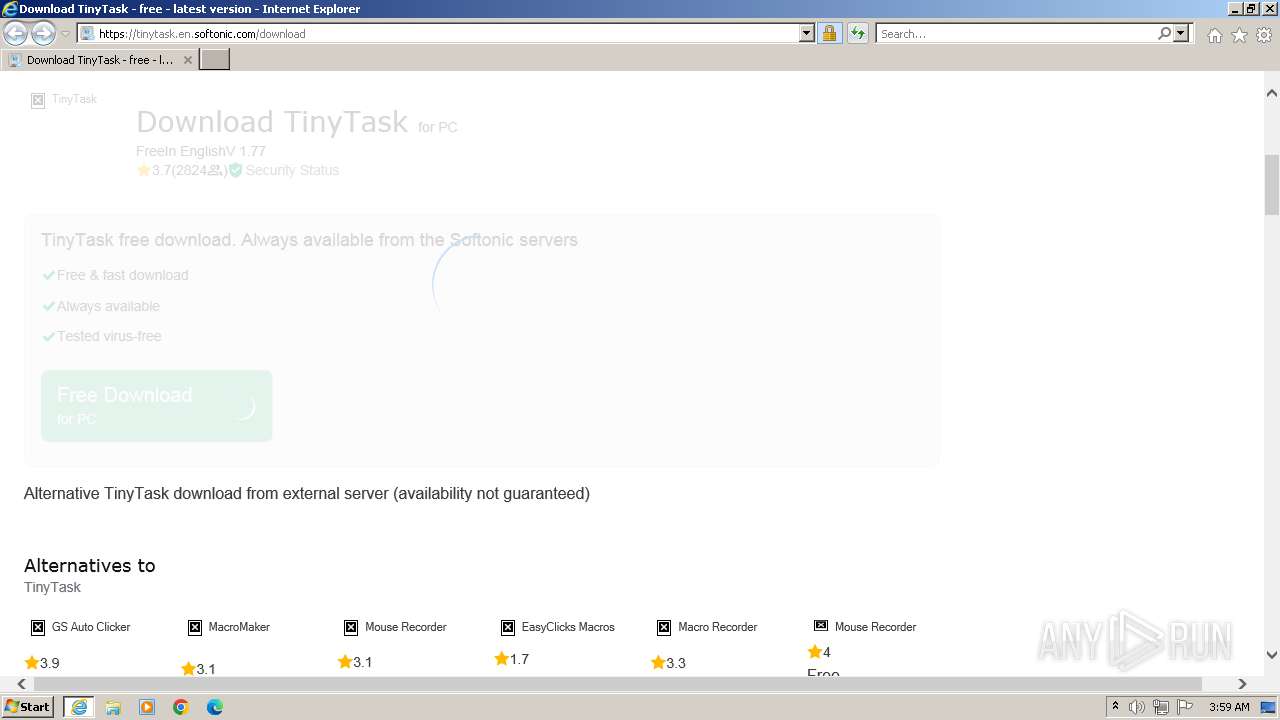Click the EasyClicks Macros image icon
This screenshot has width=1280, height=720.
(x=508, y=627)
